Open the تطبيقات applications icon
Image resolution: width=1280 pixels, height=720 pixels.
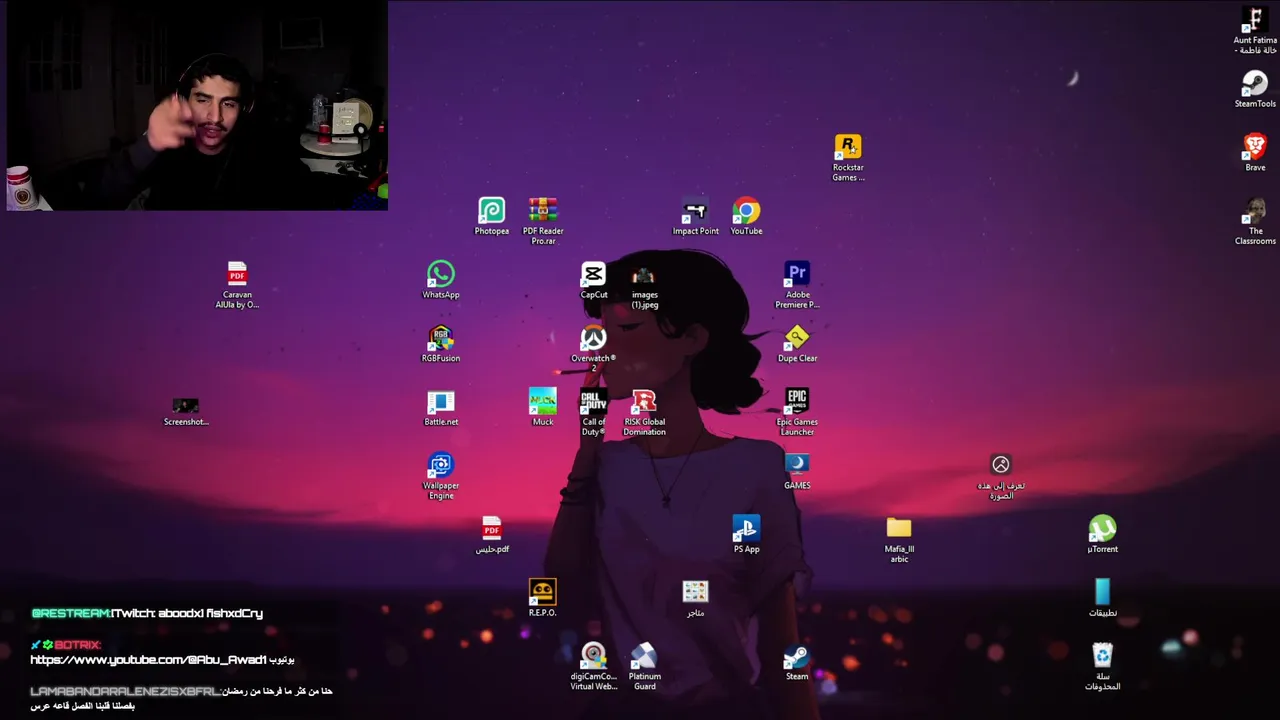coord(1102,598)
